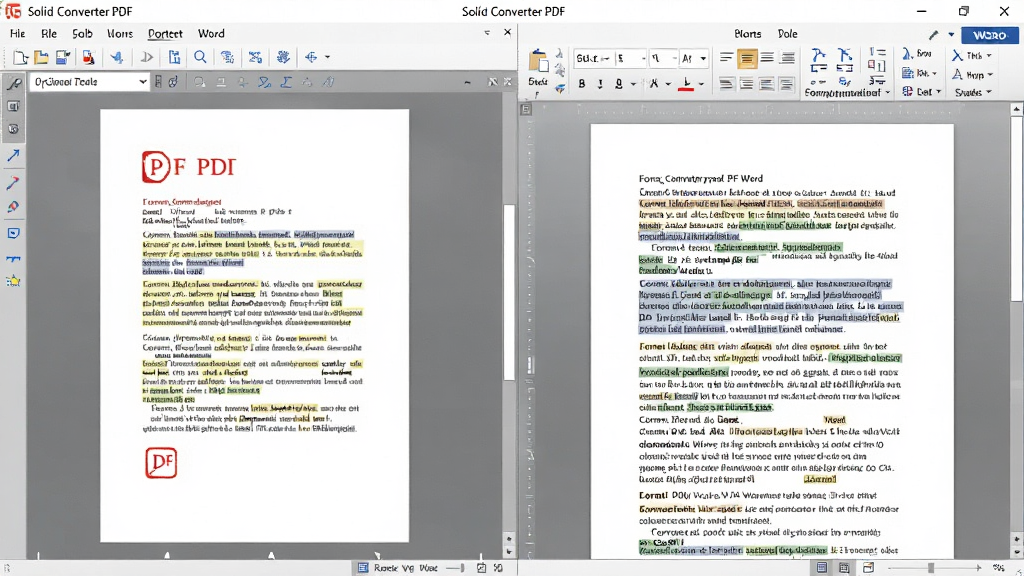The image size is (1024, 576).
Task: Click the red PDF export icon
Action: pos(88,57)
